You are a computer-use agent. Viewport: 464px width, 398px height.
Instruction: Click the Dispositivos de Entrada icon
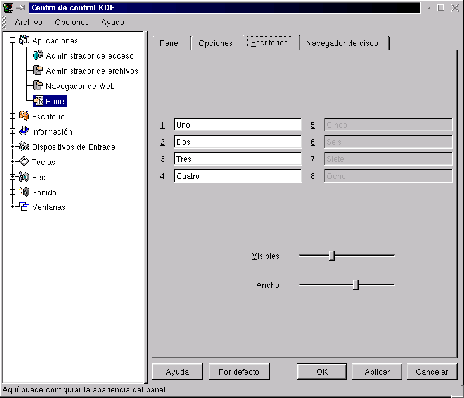coord(24,146)
